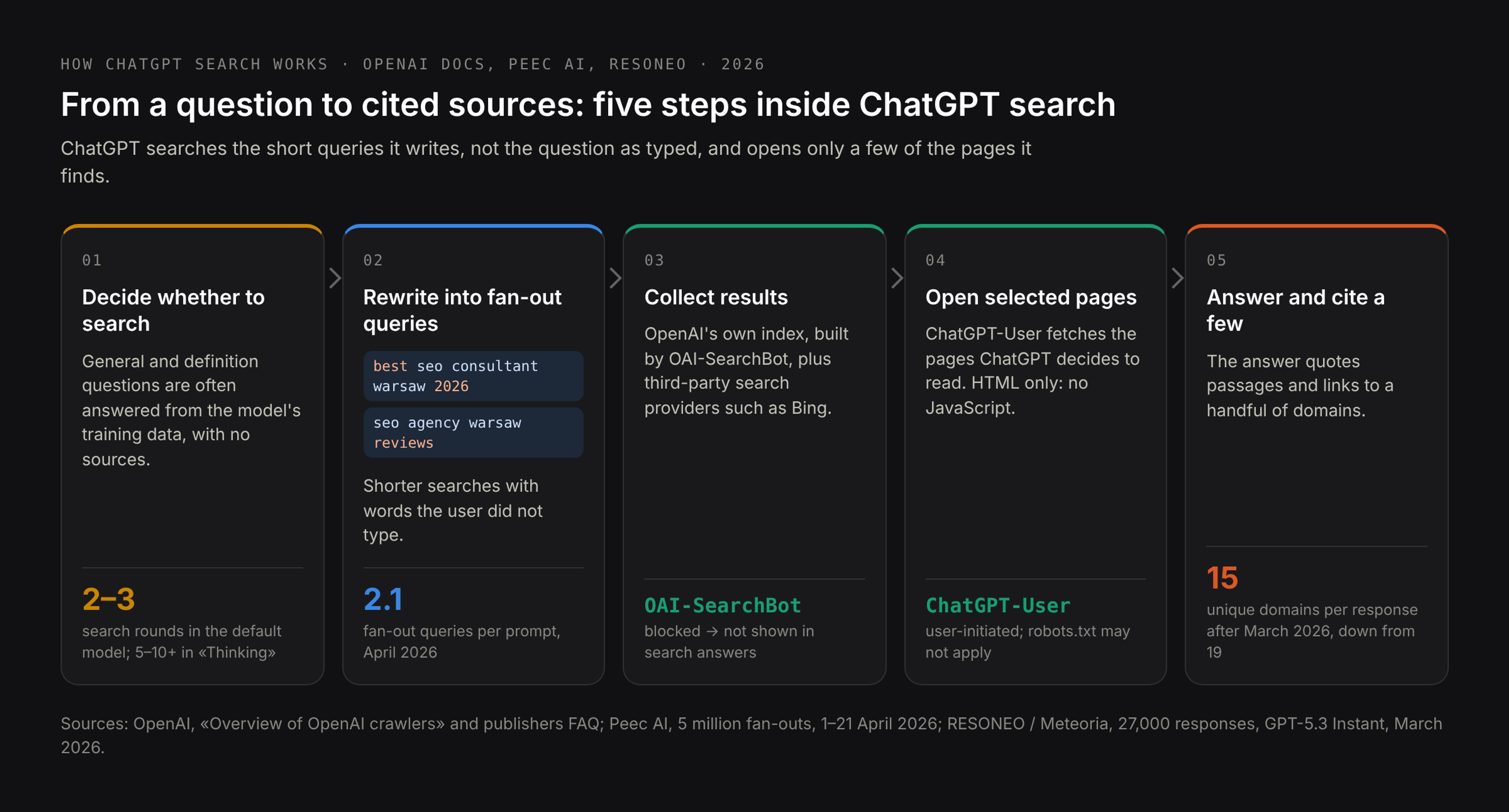
Task: Click caption 'user-initiated; robots.txt may not apply'
Action: pos(1028,641)
